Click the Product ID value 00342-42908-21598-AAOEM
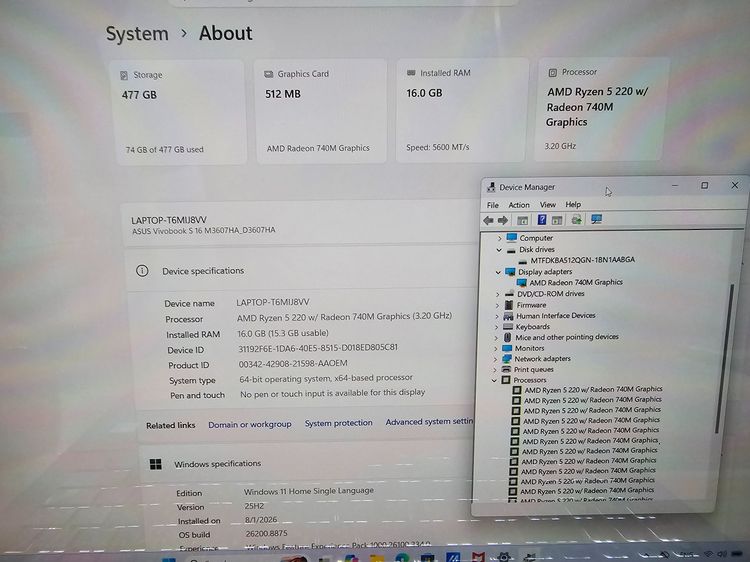The image size is (750, 562). pyautogui.click(x=293, y=364)
